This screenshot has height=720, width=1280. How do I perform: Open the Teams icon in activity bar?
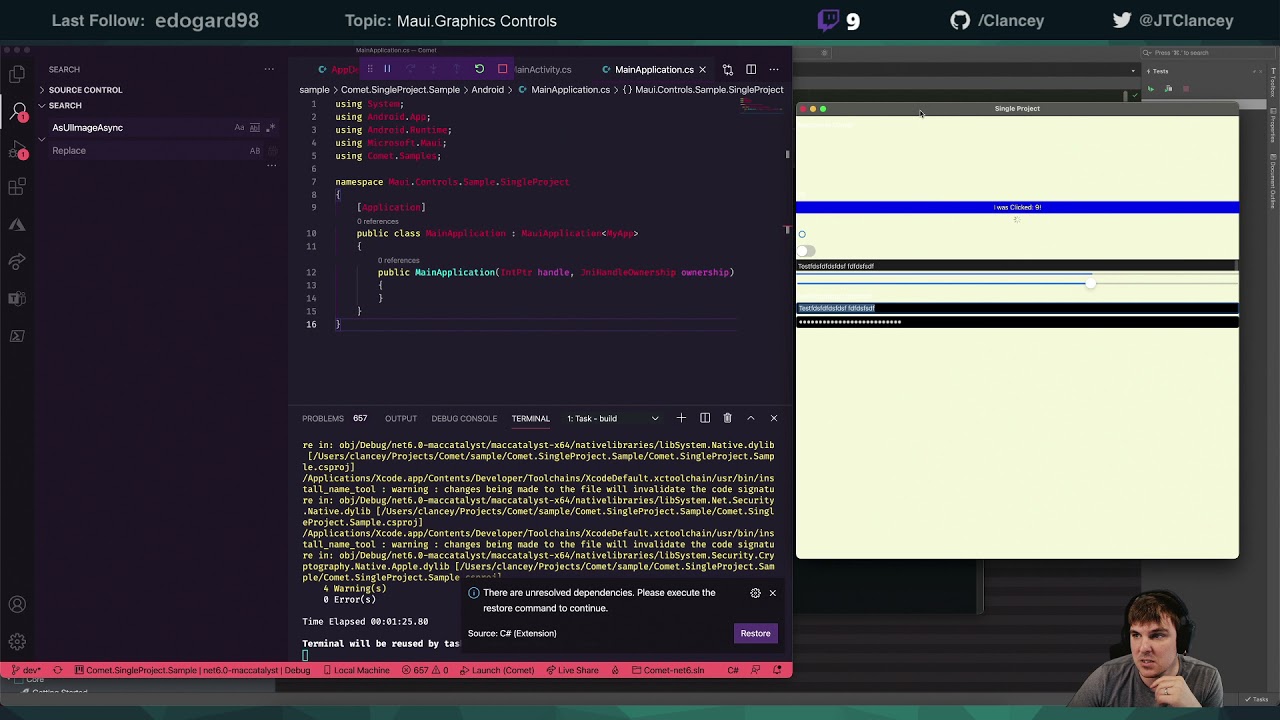click(x=17, y=298)
